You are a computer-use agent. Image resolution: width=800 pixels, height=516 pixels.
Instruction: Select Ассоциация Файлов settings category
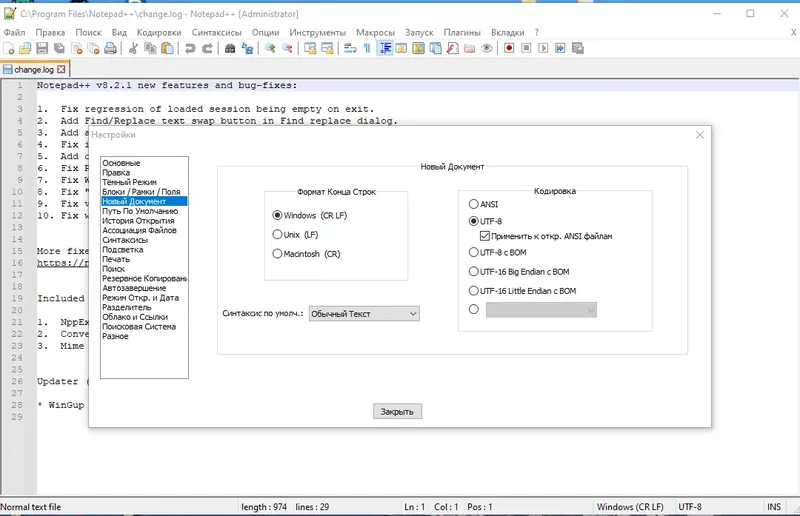[x=139, y=230]
